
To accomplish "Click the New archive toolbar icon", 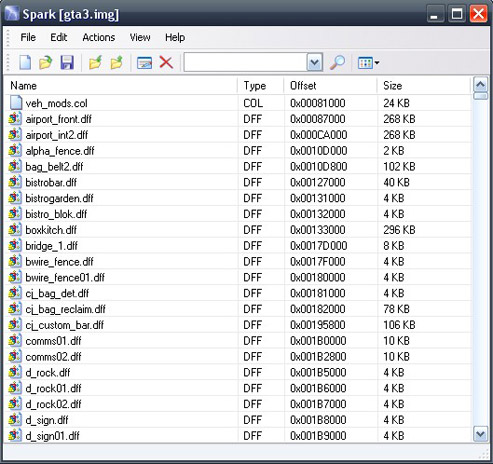I will pos(25,62).
